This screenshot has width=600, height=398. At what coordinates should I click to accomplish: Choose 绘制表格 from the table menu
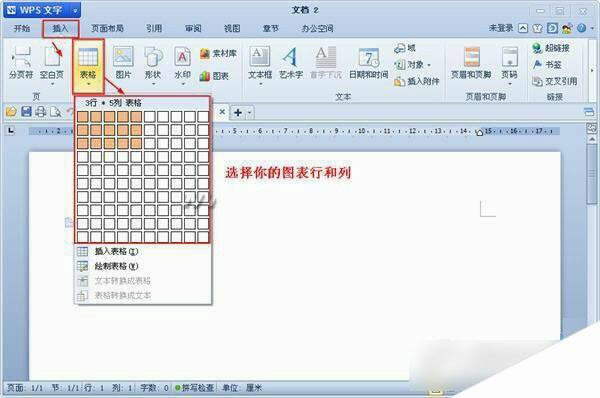[143, 266]
